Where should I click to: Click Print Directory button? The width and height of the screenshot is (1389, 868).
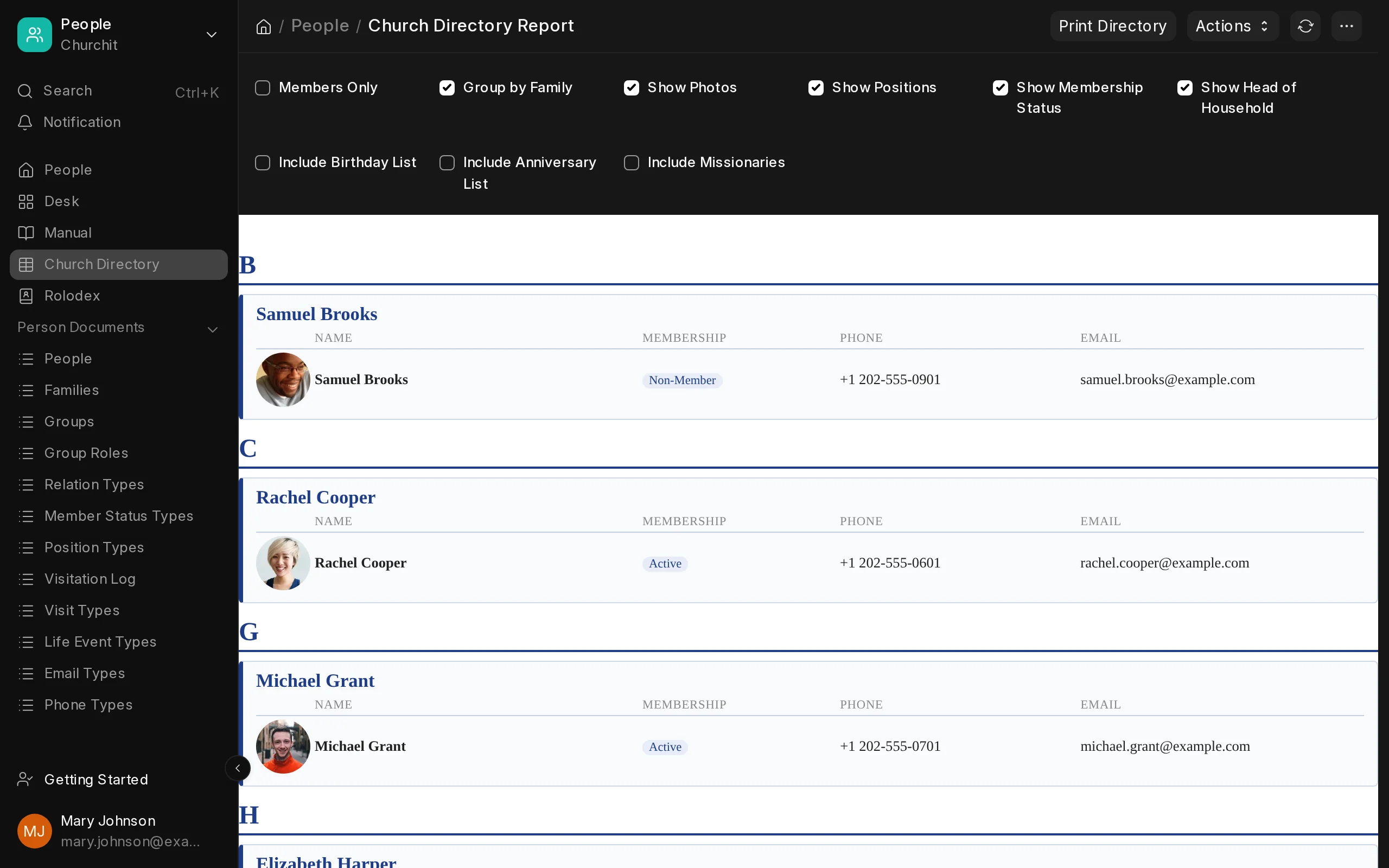pyautogui.click(x=1112, y=27)
